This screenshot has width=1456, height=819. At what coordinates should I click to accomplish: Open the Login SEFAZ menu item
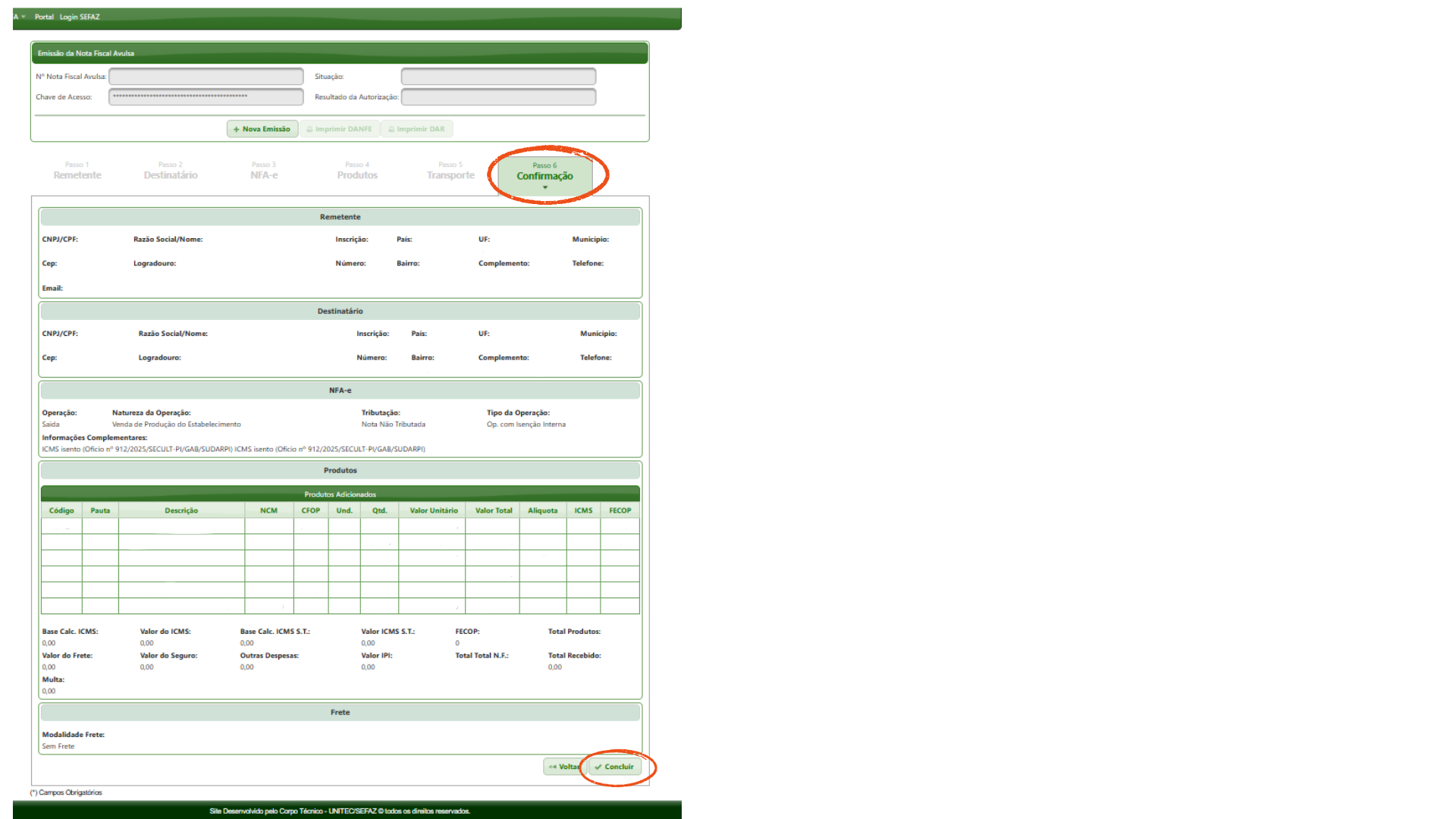click(x=80, y=17)
